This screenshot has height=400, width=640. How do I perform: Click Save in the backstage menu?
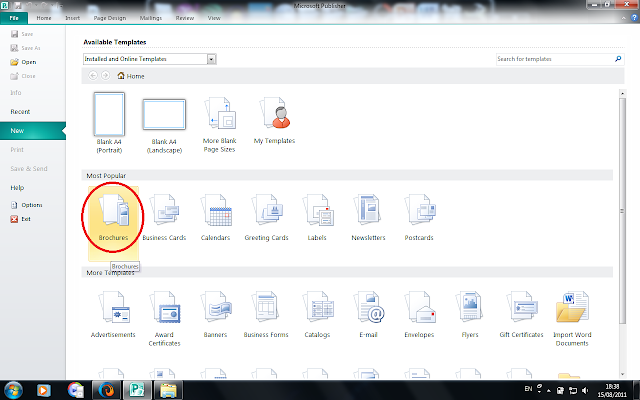[x=22, y=34]
